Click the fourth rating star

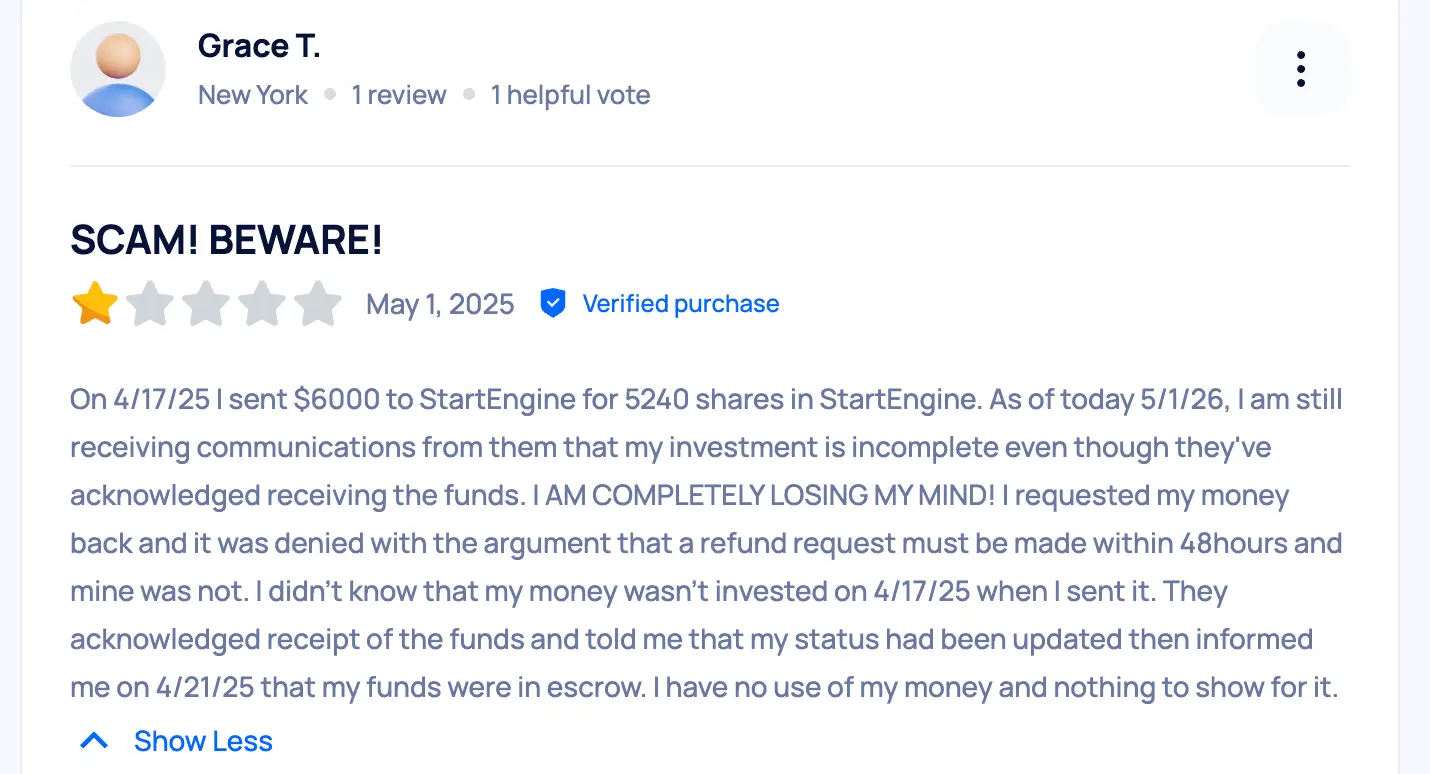click(x=263, y=303)
